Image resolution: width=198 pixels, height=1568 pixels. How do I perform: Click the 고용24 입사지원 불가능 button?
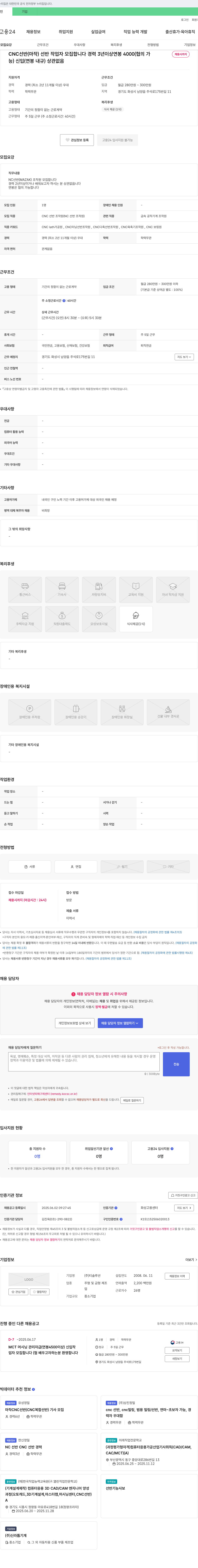point(118,140)
